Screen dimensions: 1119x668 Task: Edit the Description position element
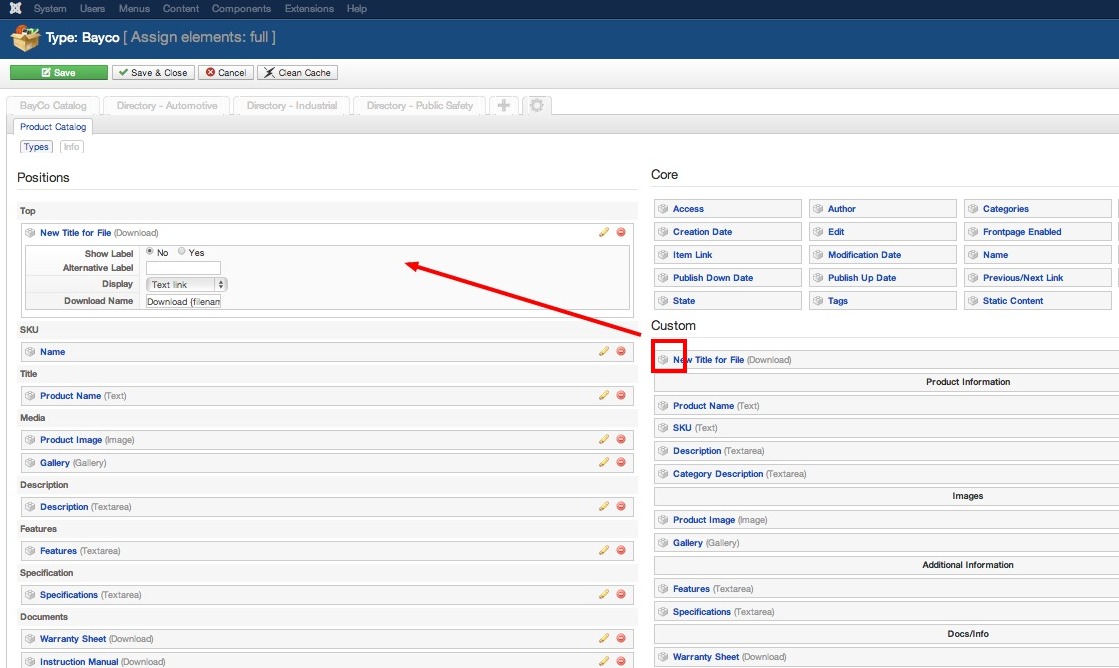[604, 506]
